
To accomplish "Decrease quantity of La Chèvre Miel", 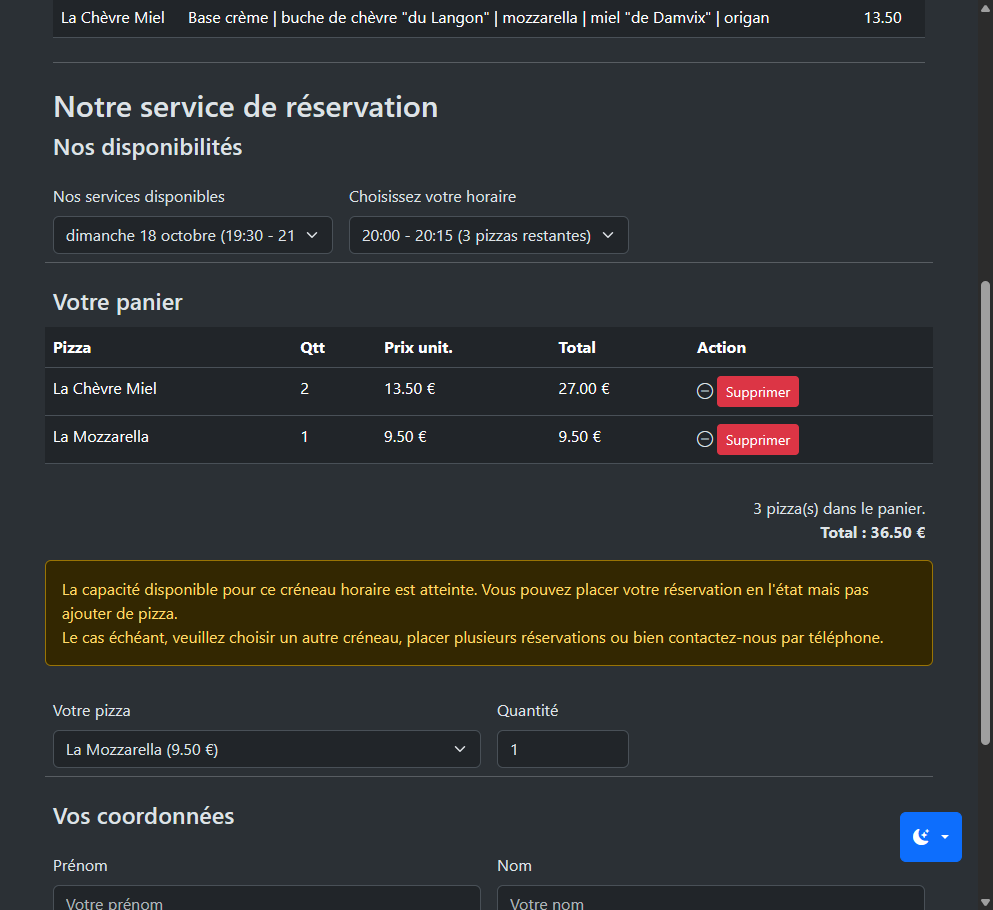I will tap(704, 391).
